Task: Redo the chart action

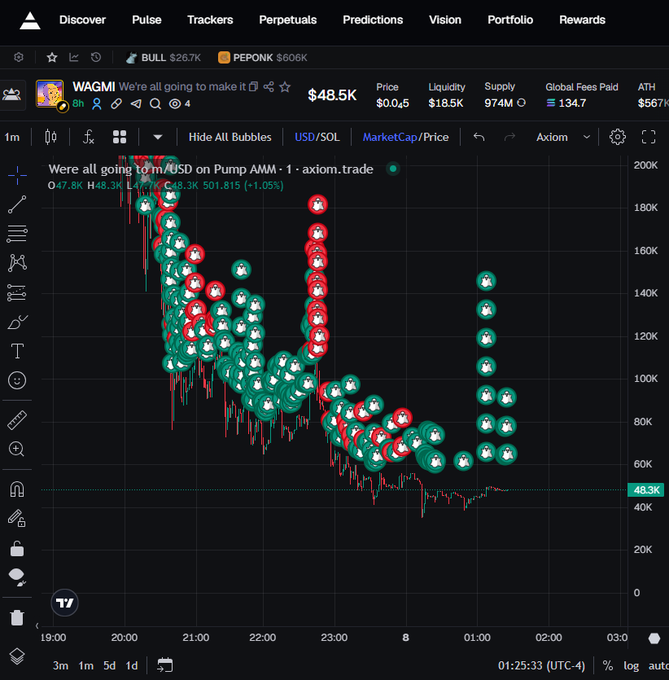Action: click(x=509, y=137)
